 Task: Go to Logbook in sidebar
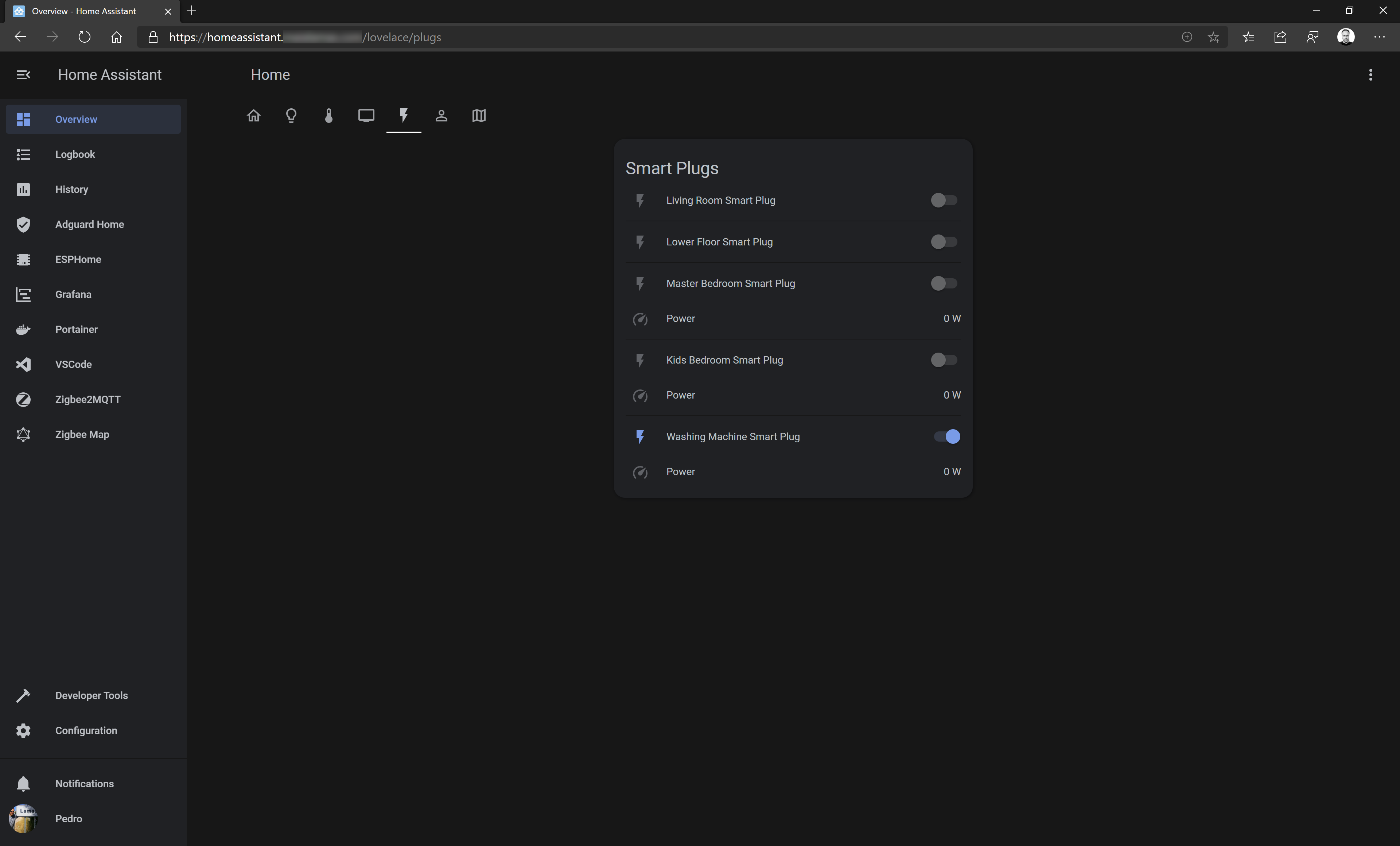pos(75,154)
